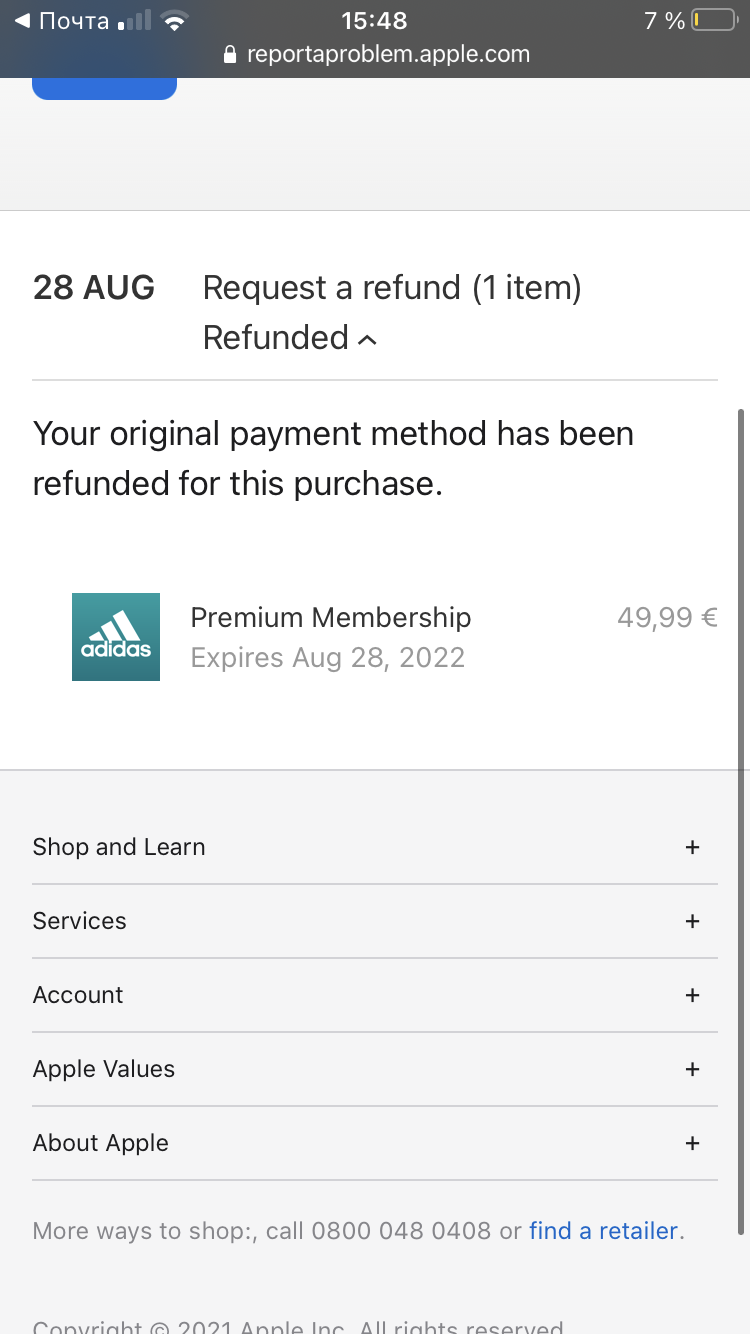The image size is (750, 1334).
Task: Expand the About Apple plus icon
Action: [x=692, y=1143]
